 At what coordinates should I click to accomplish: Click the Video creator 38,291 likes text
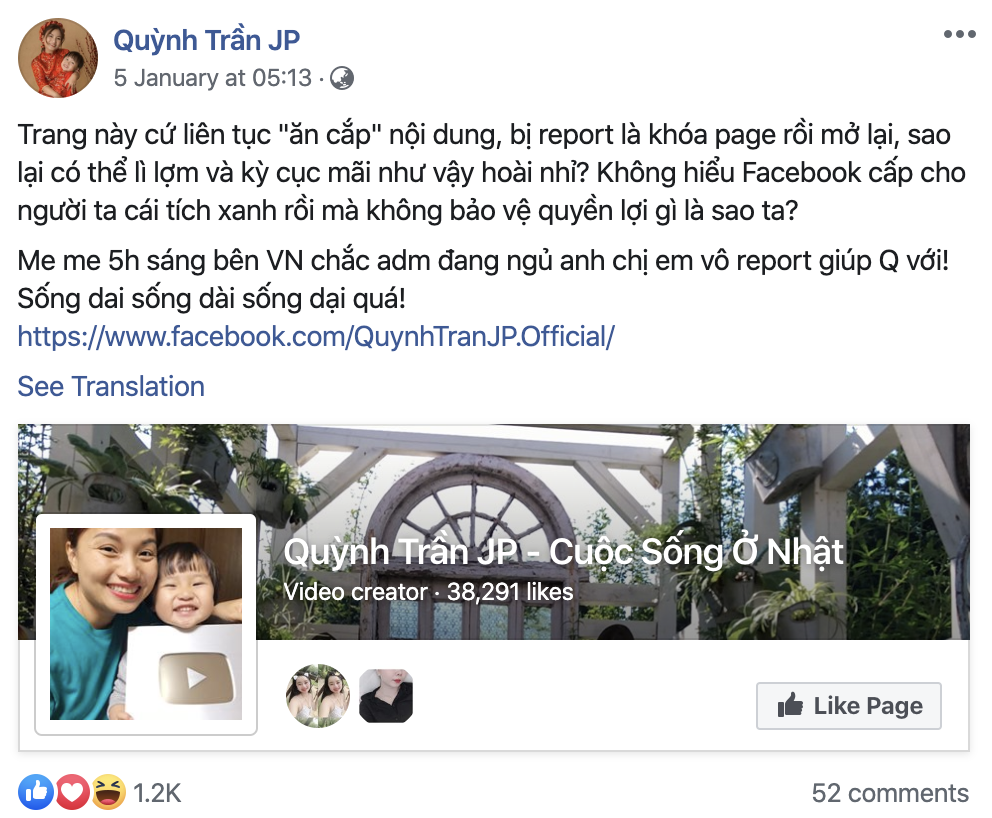click(428, 592)
